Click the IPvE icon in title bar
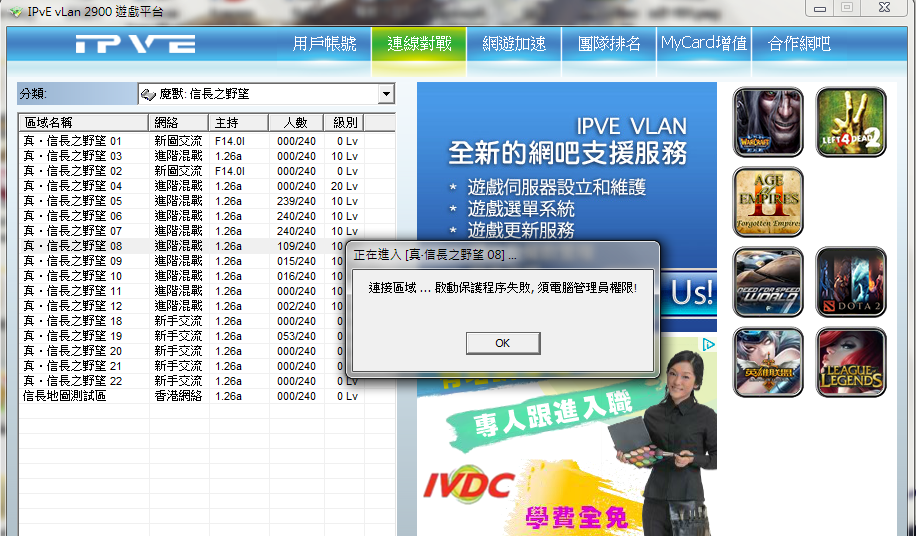Screen dimensions: 916x536 [17, 11]
